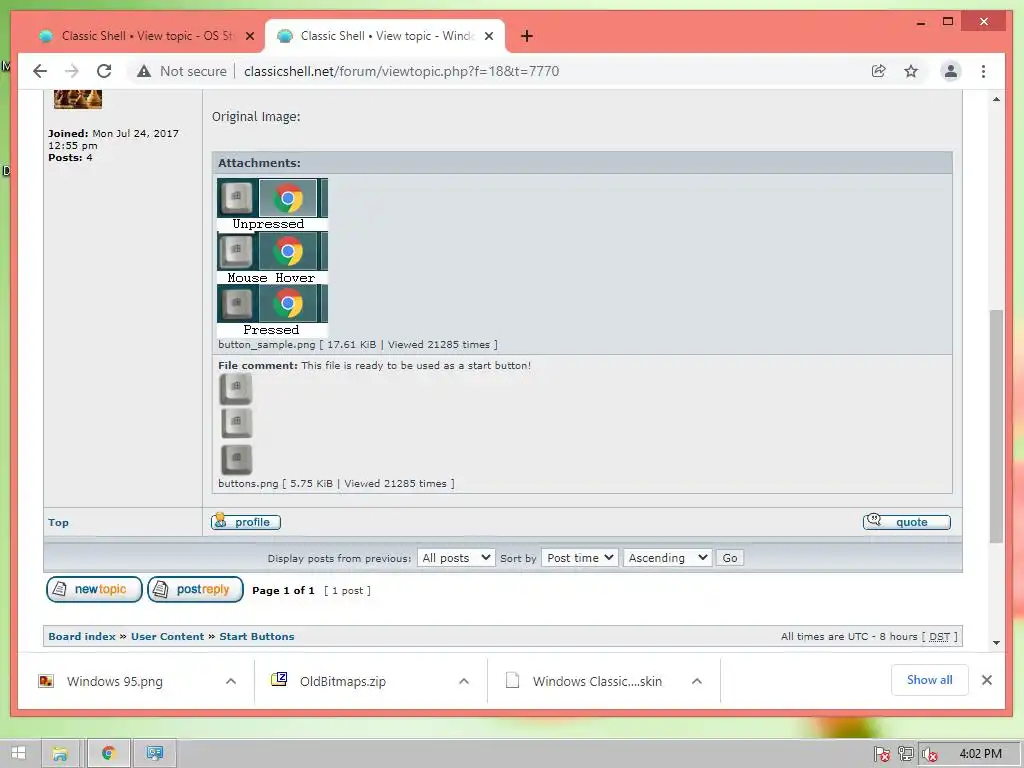Click the Go button
Viewport: 1024px width, 768px height.
click(x=730, y=558)
